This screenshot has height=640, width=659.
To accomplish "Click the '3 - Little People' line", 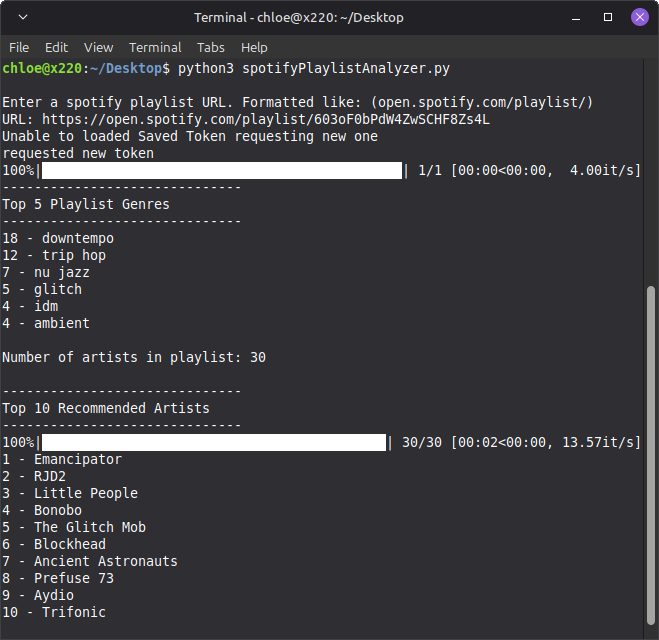I will 70,493.
